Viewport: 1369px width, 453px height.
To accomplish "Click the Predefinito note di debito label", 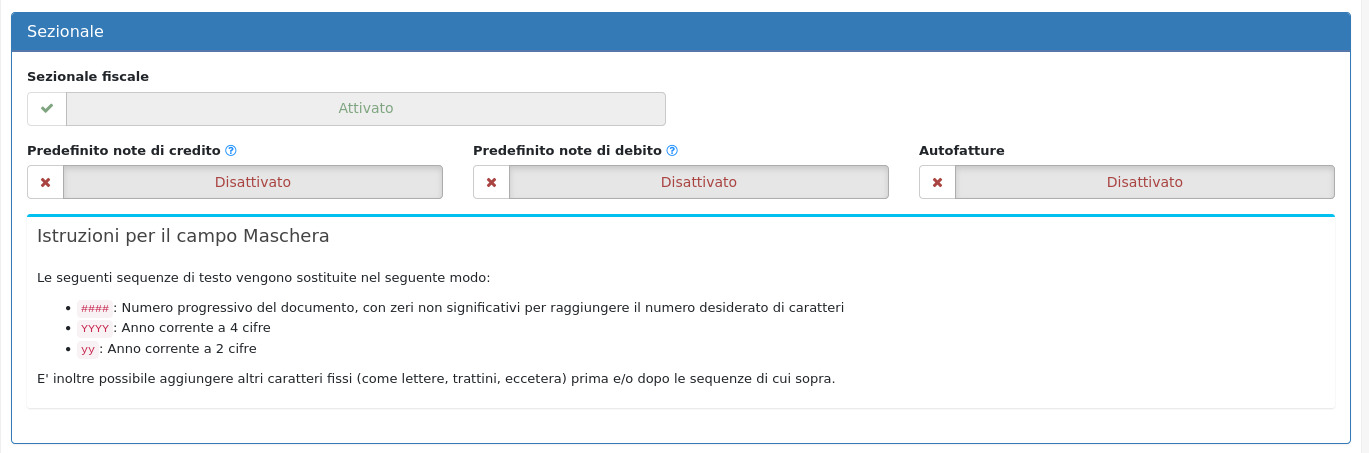I will click(x=567, y=151).
